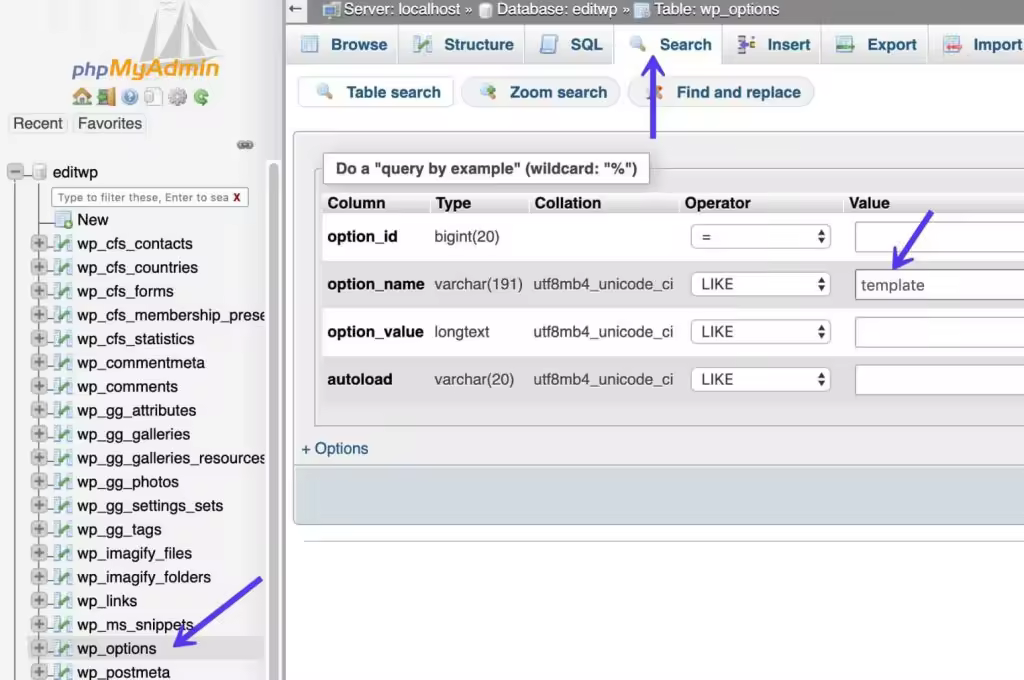Click wp_cfs_contacts table icon

[x=63, y=244]
